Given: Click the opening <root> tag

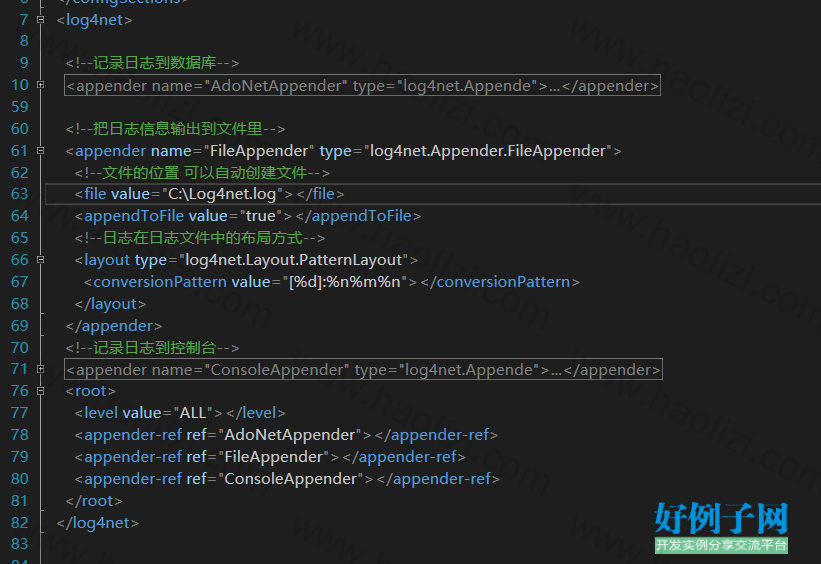Looking at the screenshot, I should click(x=91, y=391).
